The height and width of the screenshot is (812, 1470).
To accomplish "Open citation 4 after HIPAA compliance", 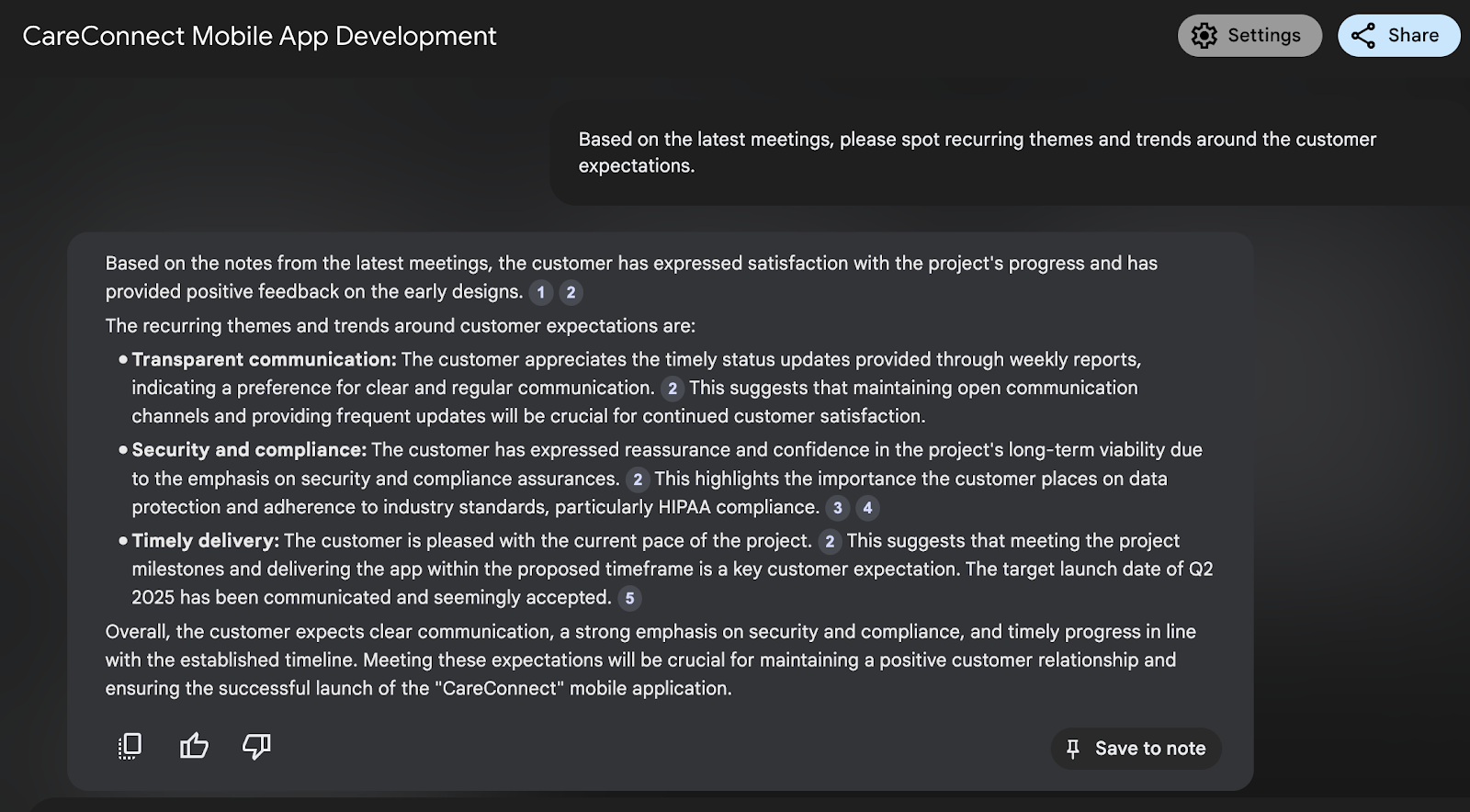I will [867, 508].
